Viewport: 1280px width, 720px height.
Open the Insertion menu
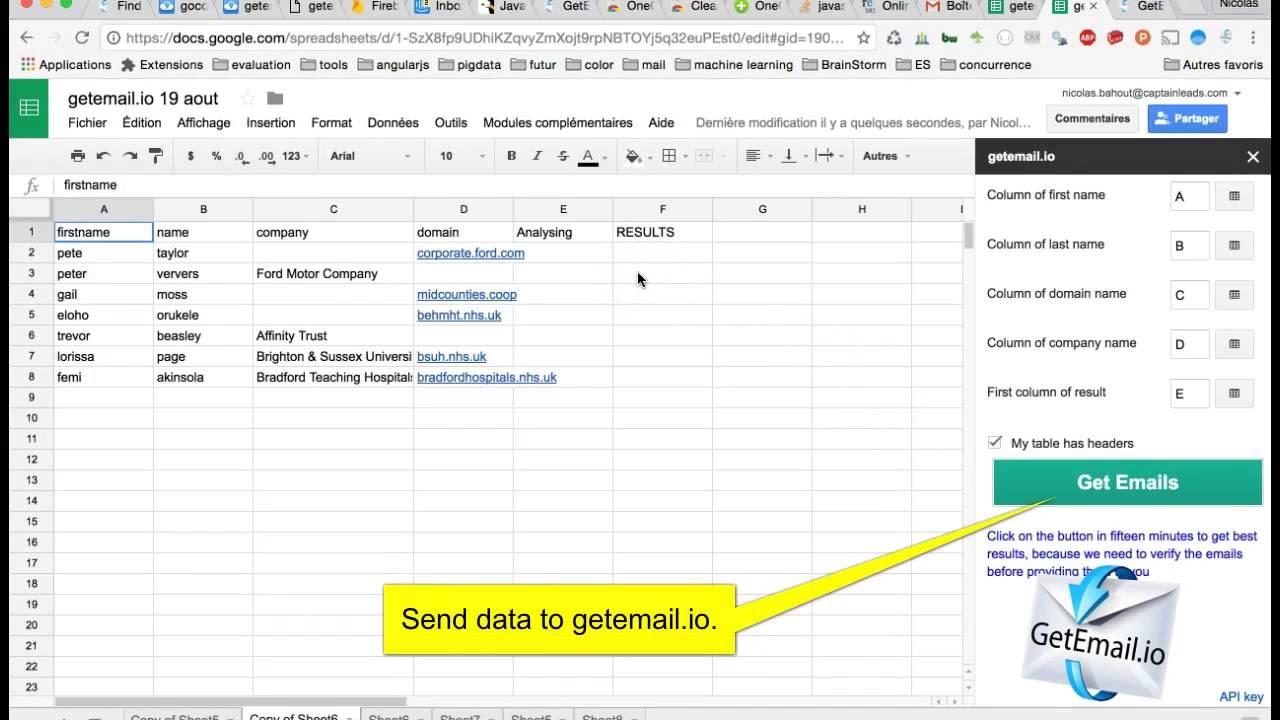[x=270, y=123]
